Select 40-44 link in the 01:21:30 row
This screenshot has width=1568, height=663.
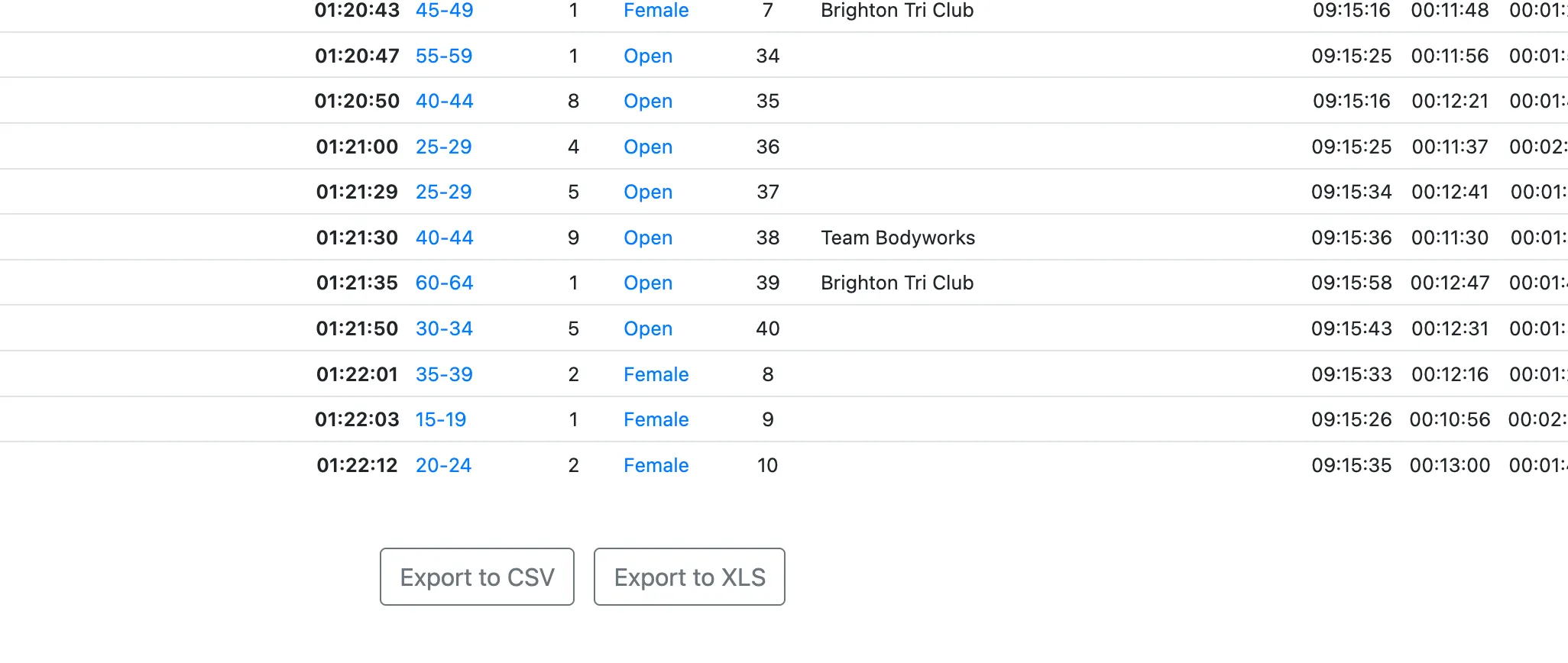click(x=444, y=238)
